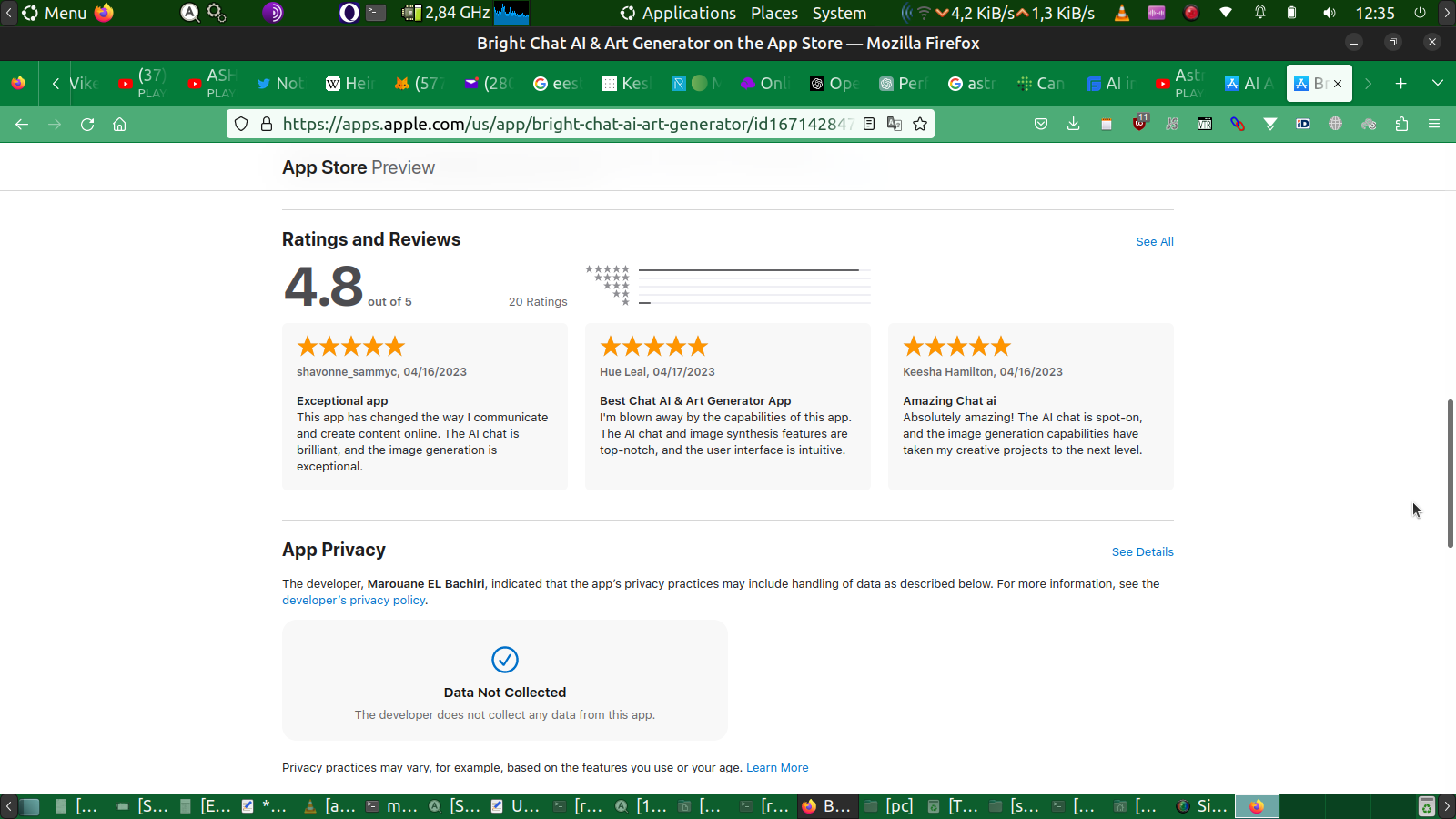
Task: Click See All ratings link
Action: pos(1155,242)
